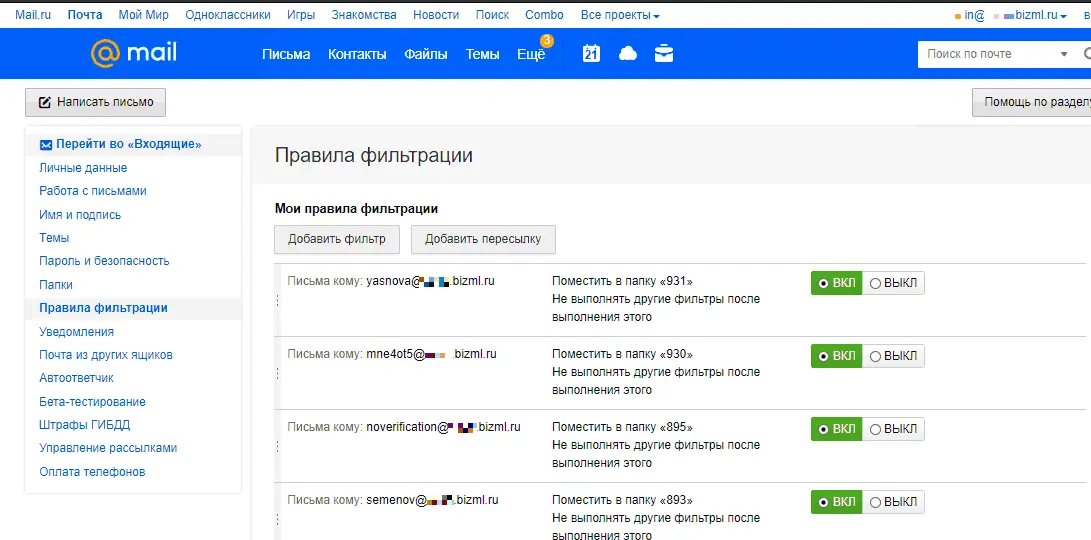Open Combo link

[x=545, y=15]
